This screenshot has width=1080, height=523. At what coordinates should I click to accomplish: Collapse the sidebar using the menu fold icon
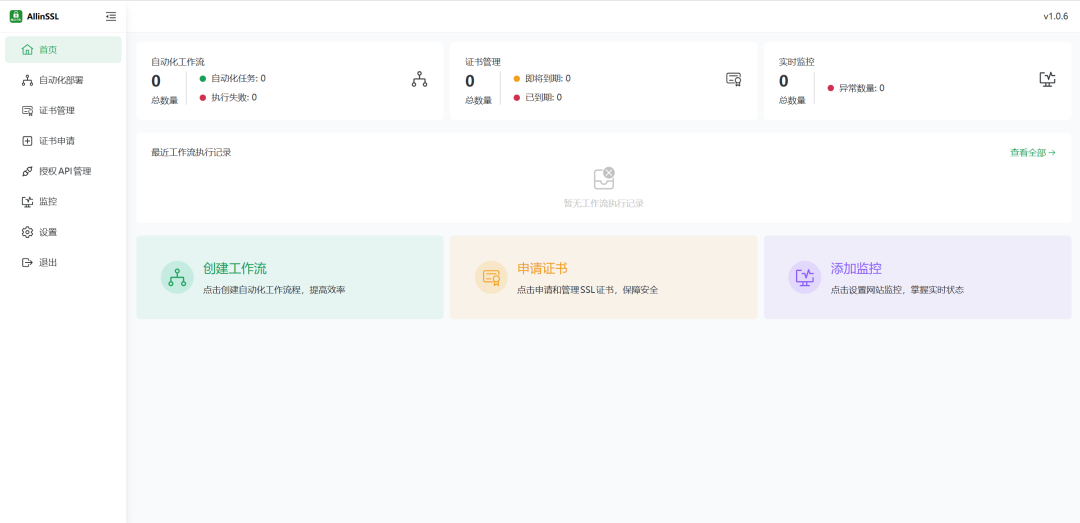(x=111, y=17)
